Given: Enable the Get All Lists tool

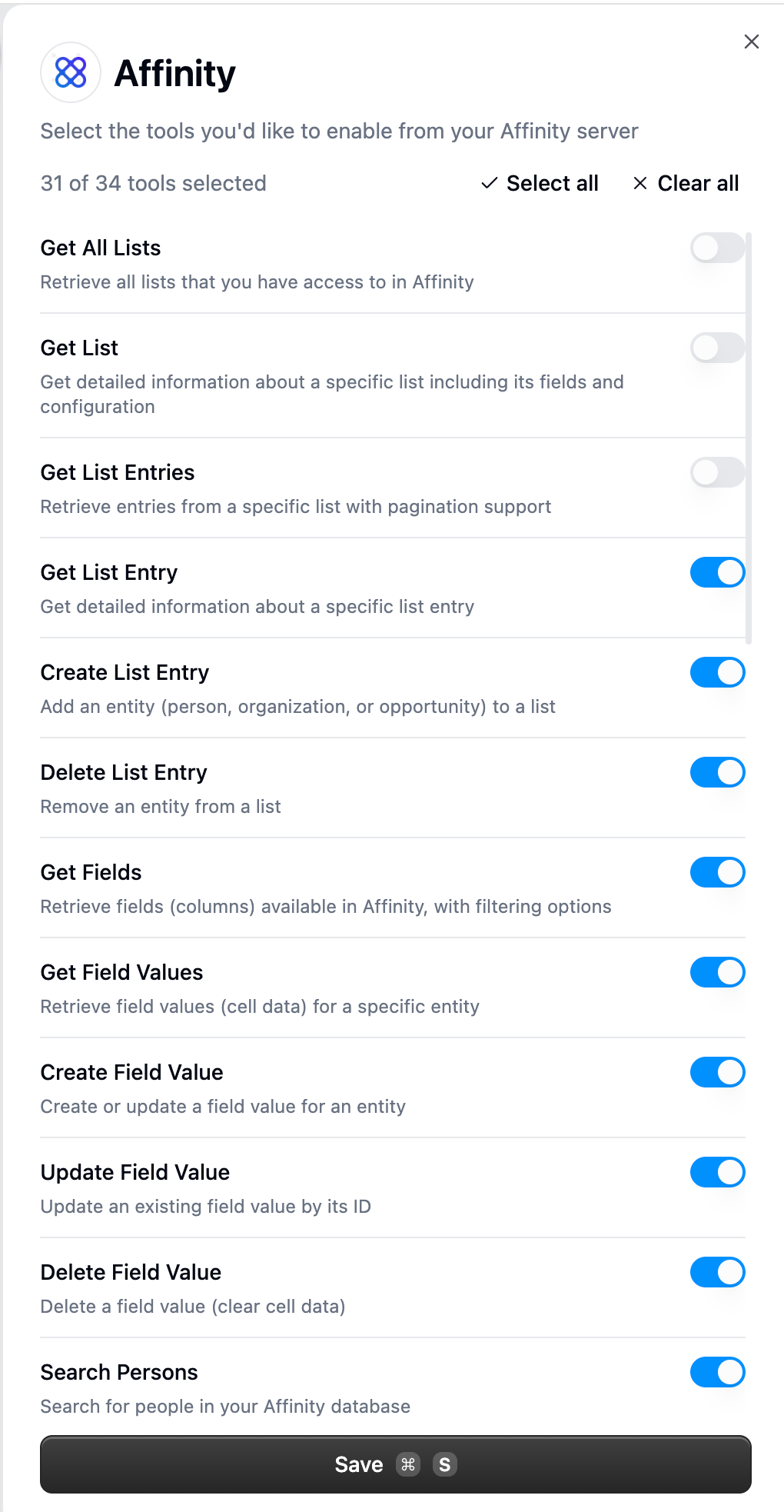Looking at the screenshot, I should click(x=716, y=248).
